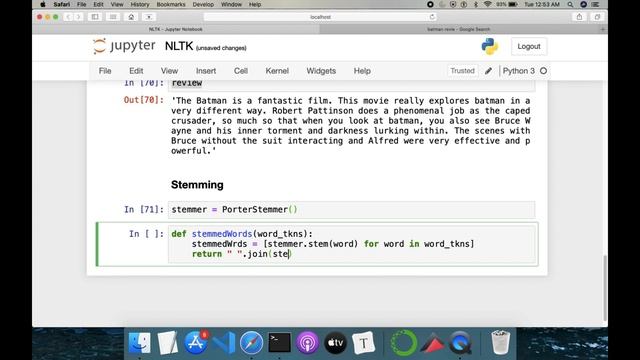The height and width of the screenshot is (360, 640).
Task: Click the page vertical scrollbar
Action: [x=604, y=288]
